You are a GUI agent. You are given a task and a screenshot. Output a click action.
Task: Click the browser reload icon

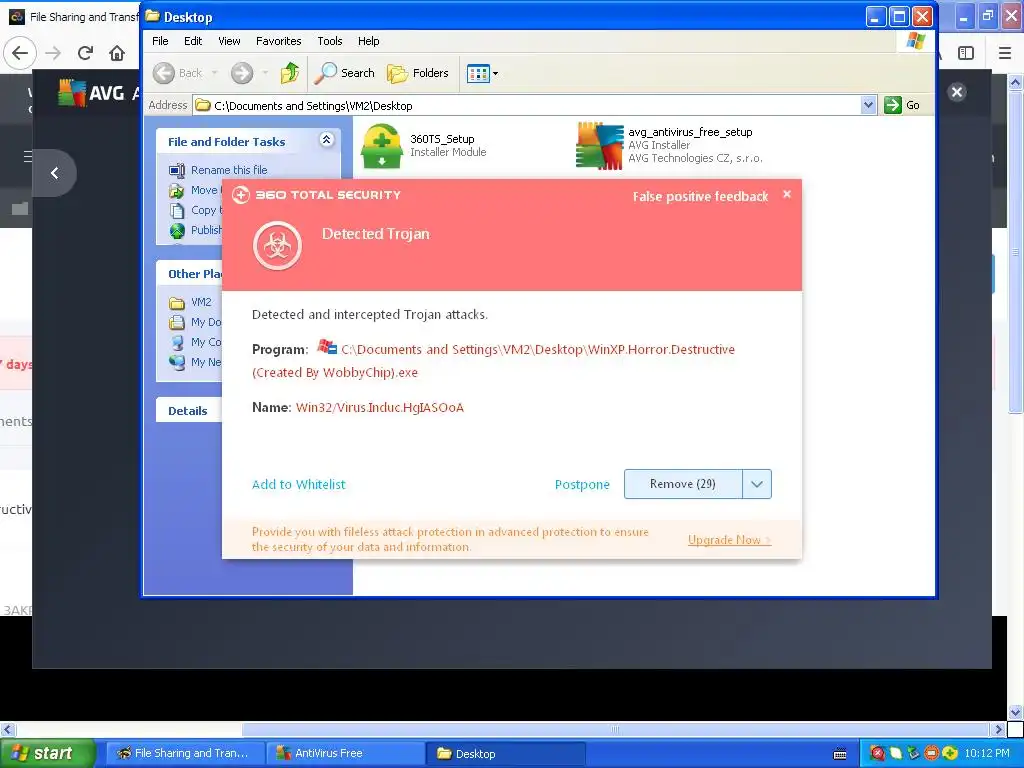pyautogui.click(x=85, y=53)
